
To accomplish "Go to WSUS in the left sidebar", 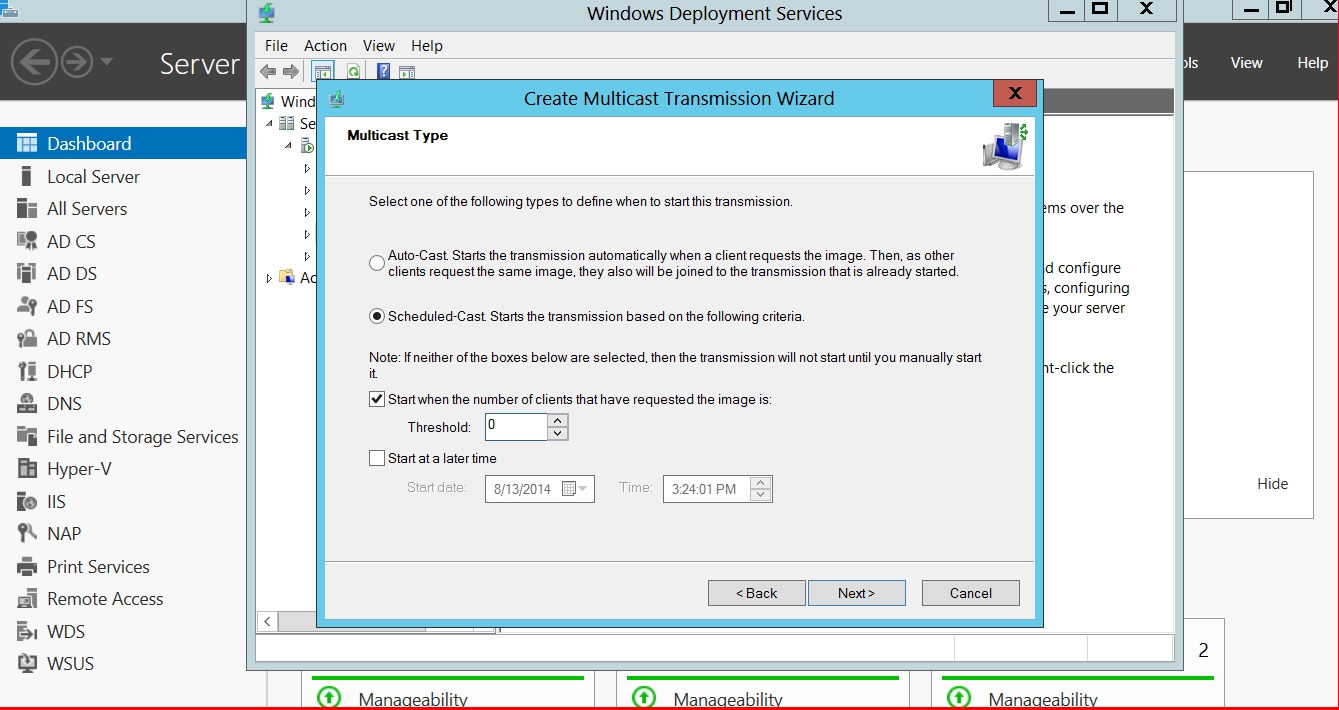I will point(70,663).
